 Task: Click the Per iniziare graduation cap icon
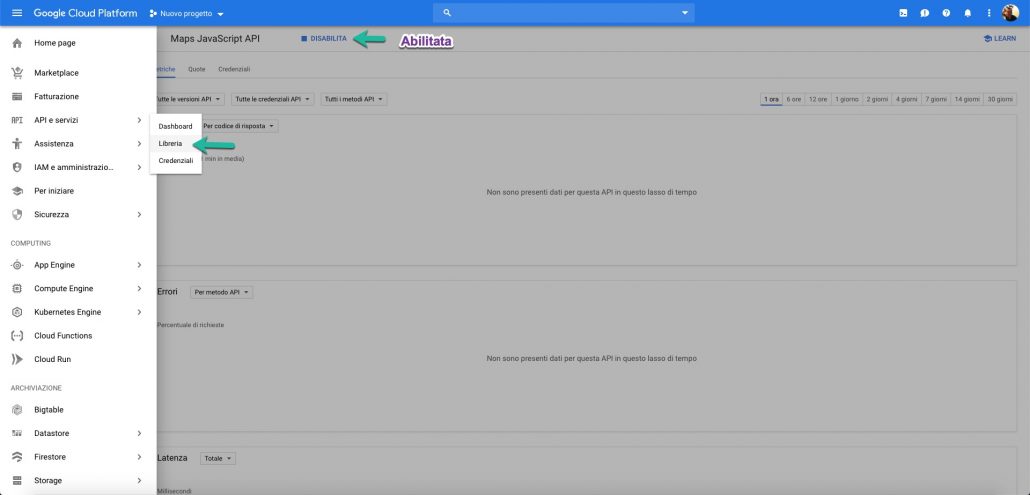coord(17,191)
